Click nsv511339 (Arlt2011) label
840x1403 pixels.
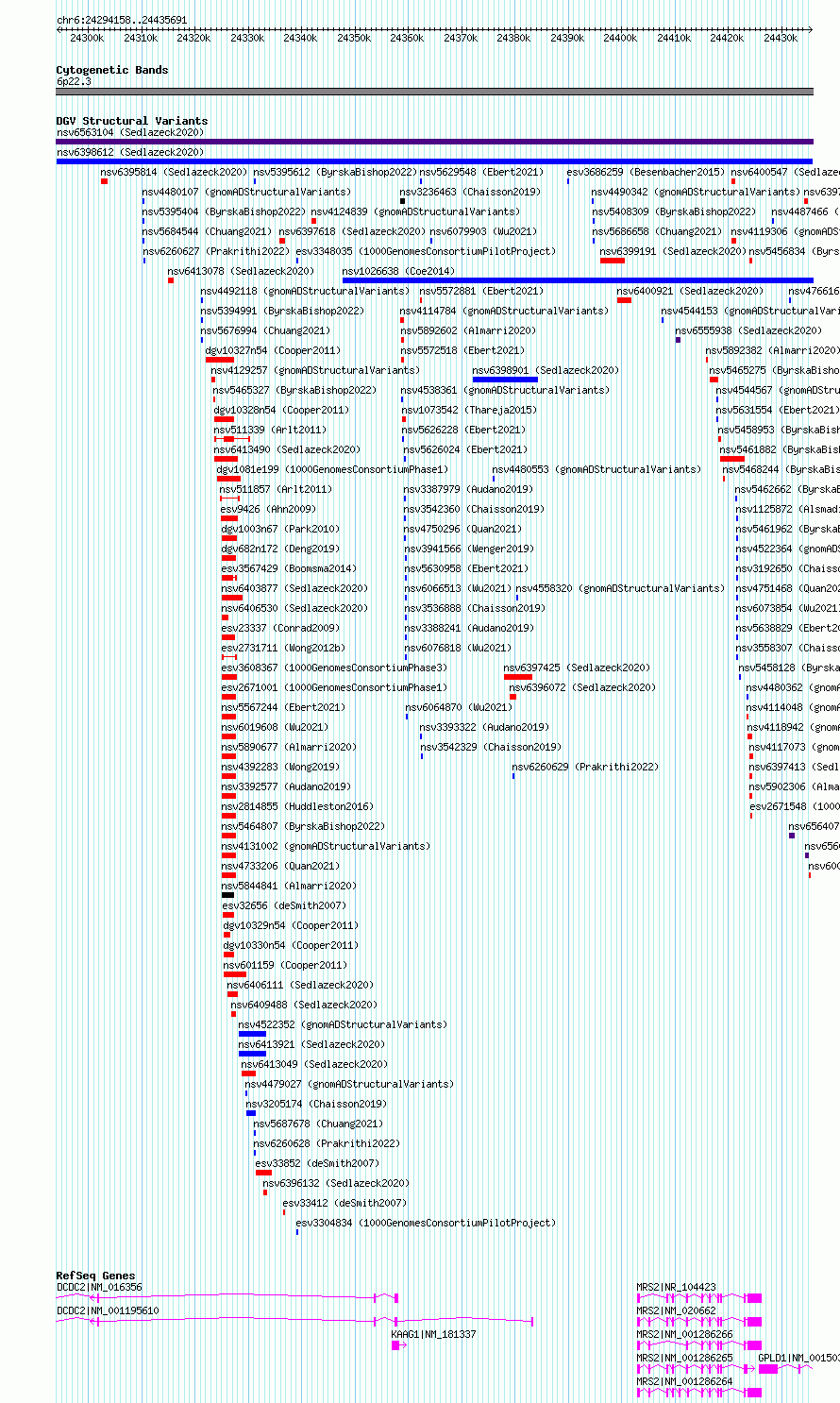270,430
